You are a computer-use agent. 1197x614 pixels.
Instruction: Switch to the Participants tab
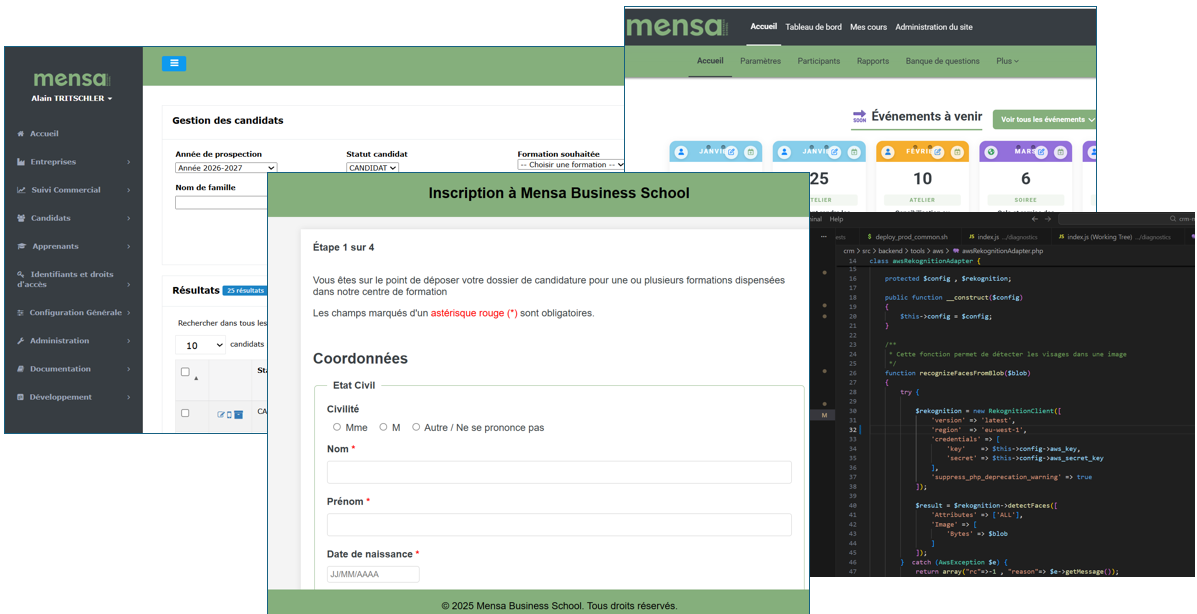(818, 61)
